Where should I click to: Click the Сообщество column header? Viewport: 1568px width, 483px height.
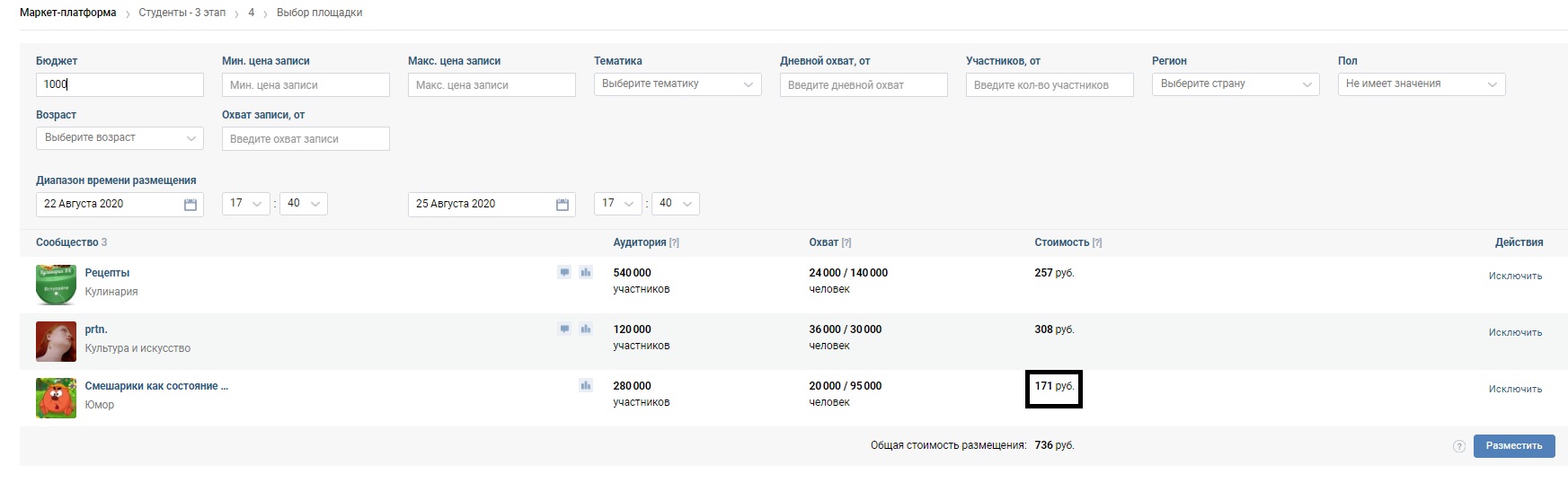coord(67,242)
